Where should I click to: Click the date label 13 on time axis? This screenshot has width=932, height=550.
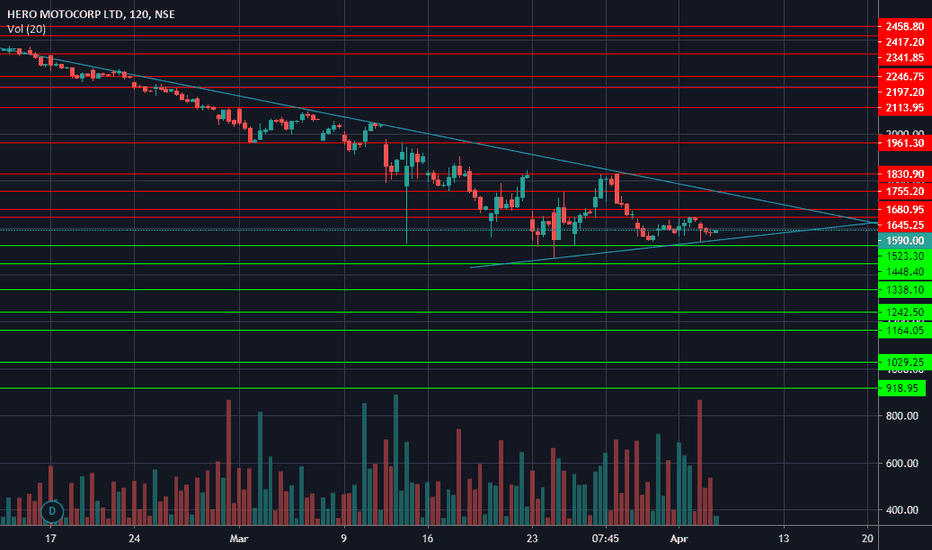783,539
